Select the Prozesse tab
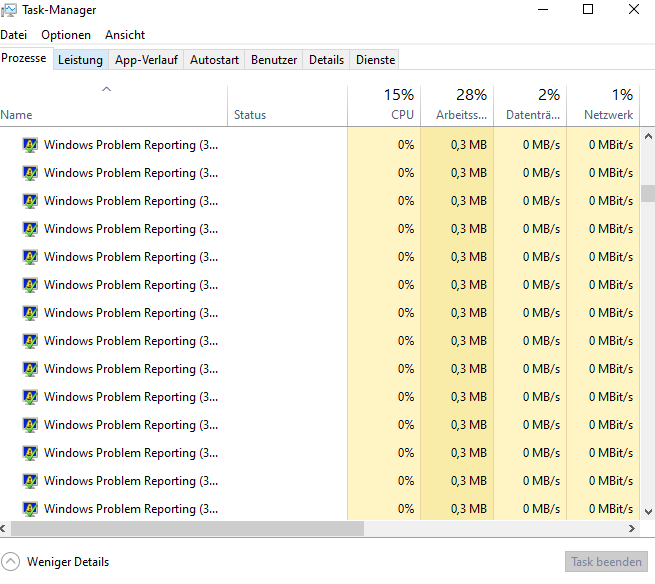The image size is (655, 584). (x=26, y=58)
